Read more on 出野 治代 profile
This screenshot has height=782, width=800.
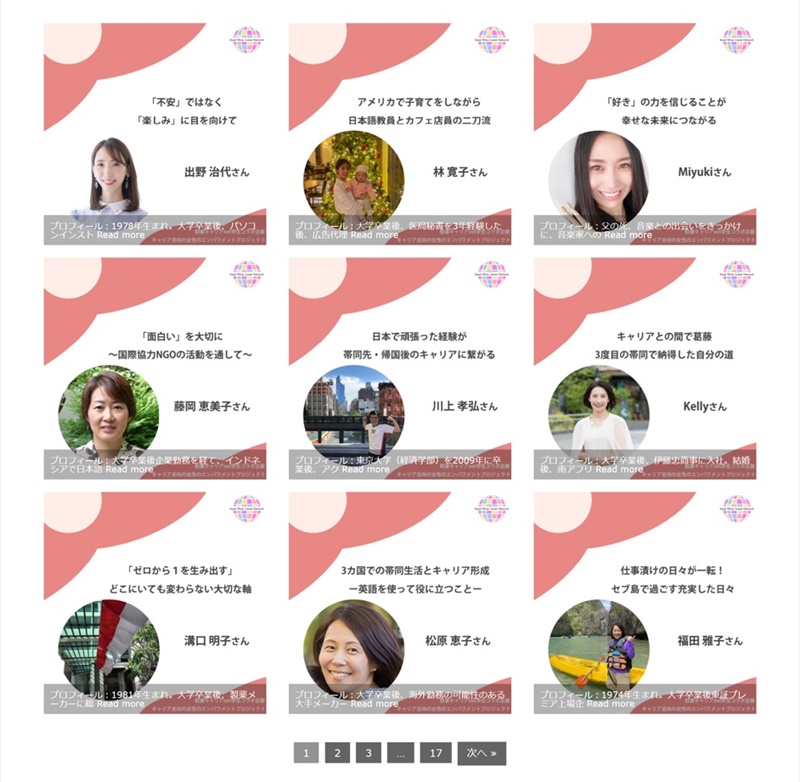click(x=120, y=235)
